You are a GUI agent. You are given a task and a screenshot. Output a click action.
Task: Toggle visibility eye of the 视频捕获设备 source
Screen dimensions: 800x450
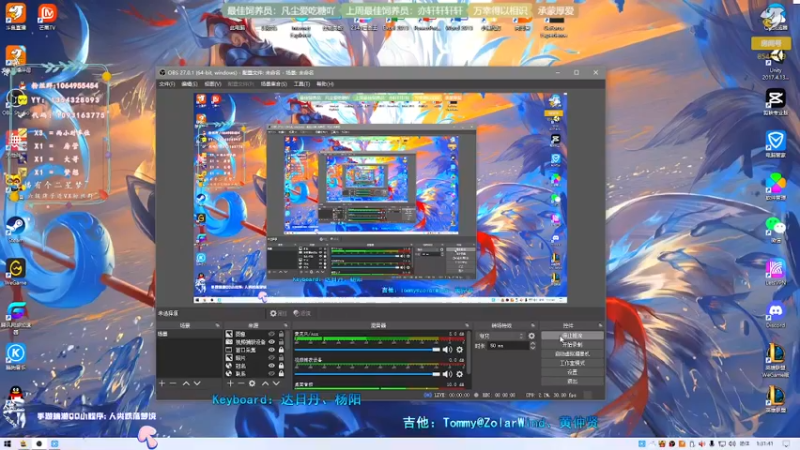coord(271,342)
